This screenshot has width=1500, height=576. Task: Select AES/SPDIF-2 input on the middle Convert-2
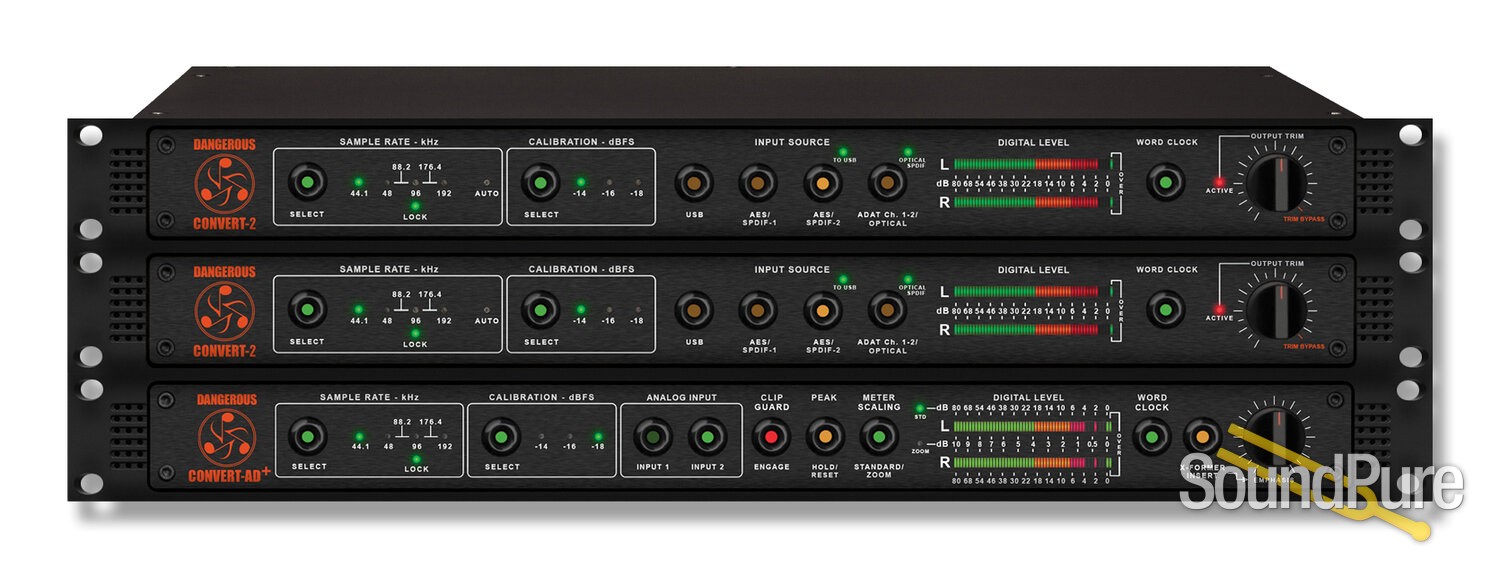coord(822,310)
